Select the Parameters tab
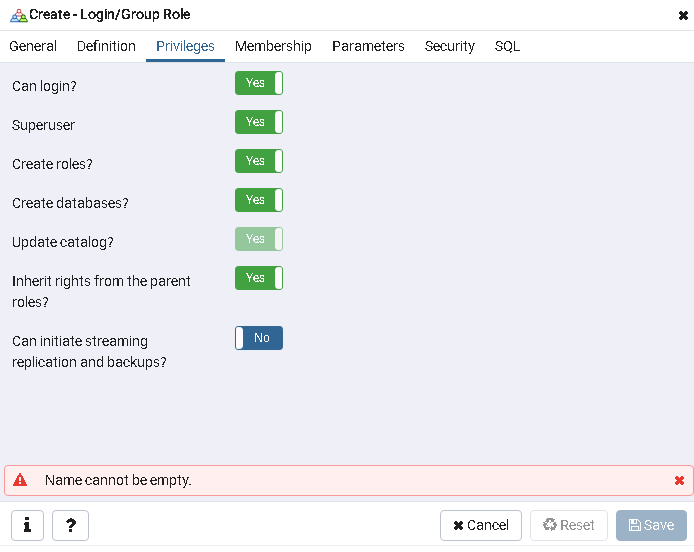This screenshot has width=694, height=552. 368,46
